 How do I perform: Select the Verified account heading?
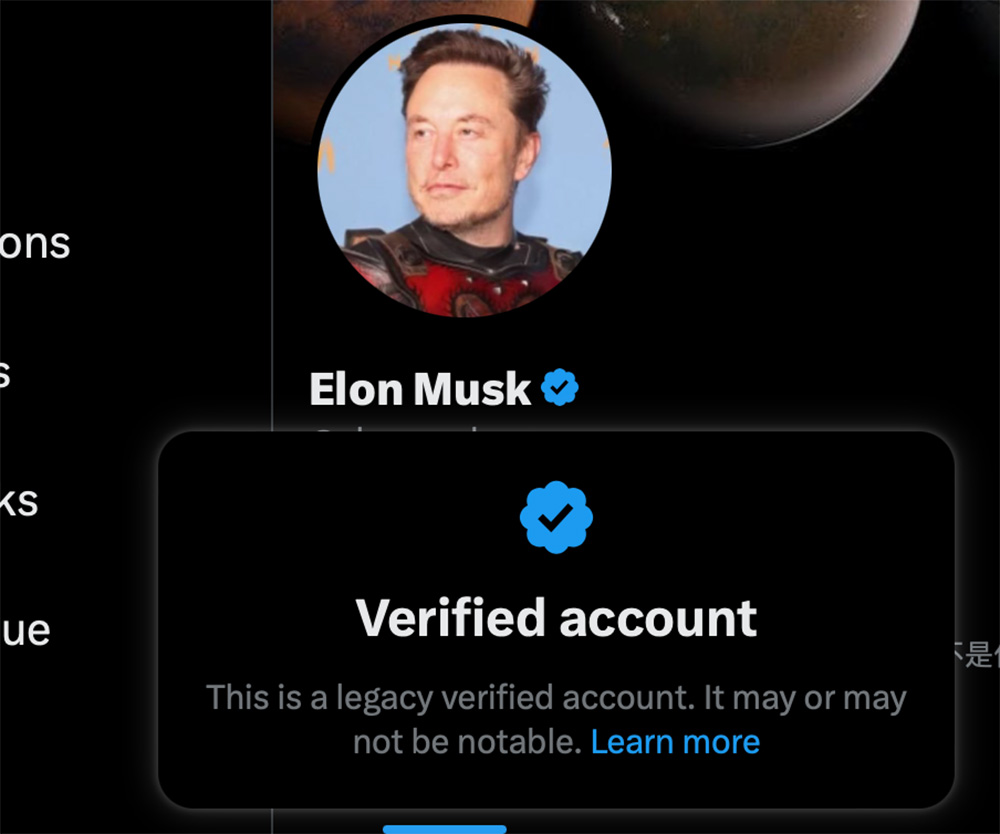556,617
